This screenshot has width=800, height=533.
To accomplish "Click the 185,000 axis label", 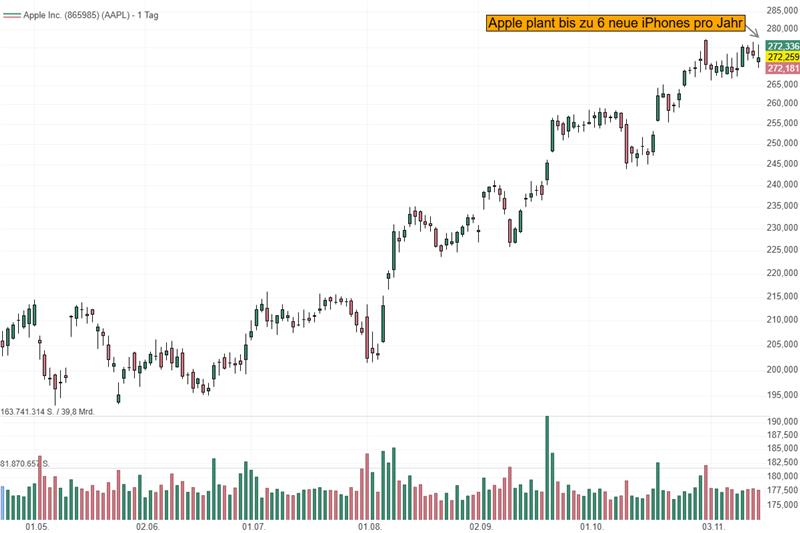I will click(x=782, y=448).
